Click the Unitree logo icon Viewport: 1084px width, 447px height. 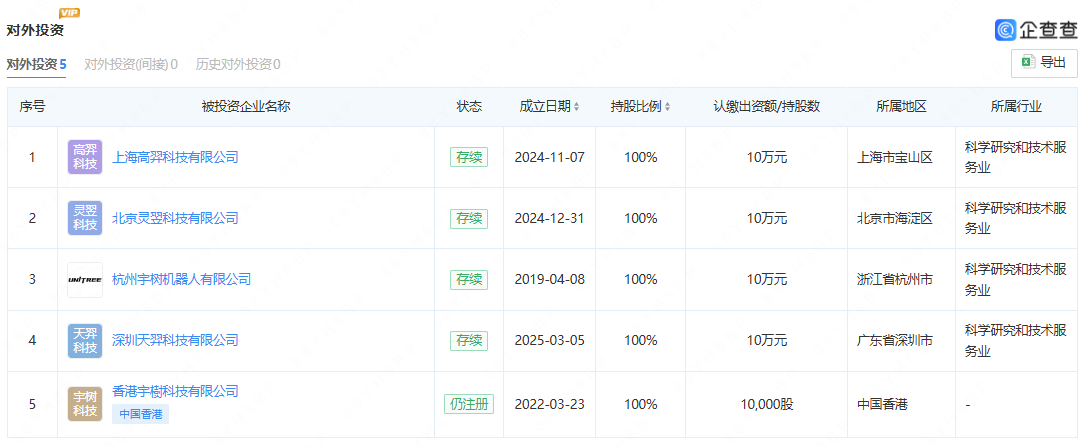85,280
